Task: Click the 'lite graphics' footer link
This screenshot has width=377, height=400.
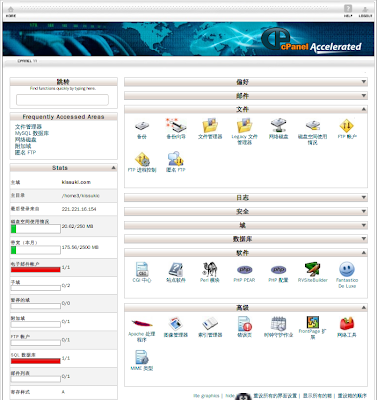Action: pos(206,396)
